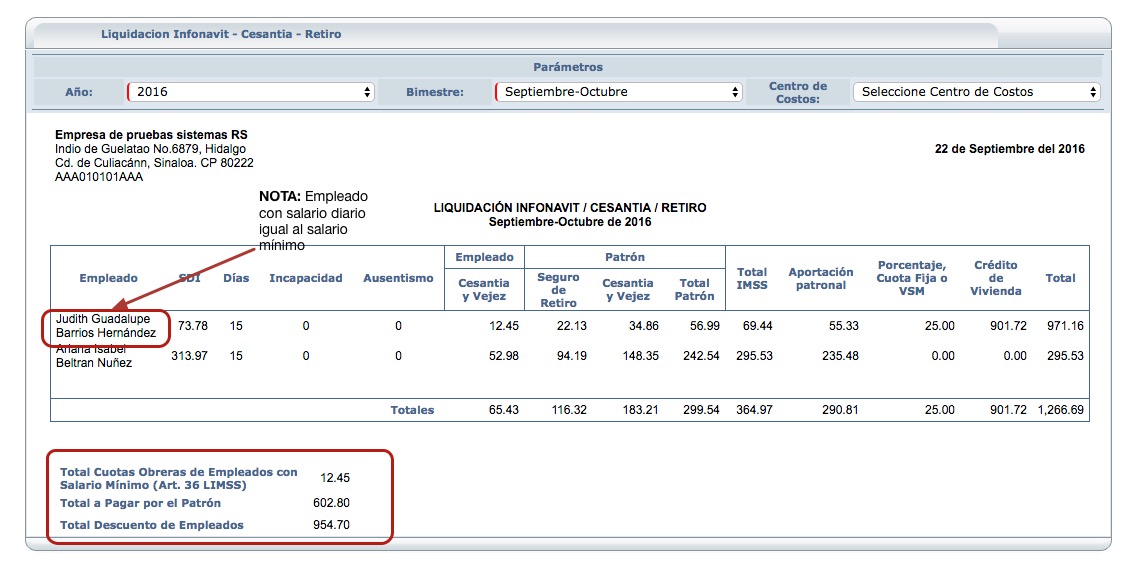
Task: Click the Seguro de Retiro column header
Action: 558,290
